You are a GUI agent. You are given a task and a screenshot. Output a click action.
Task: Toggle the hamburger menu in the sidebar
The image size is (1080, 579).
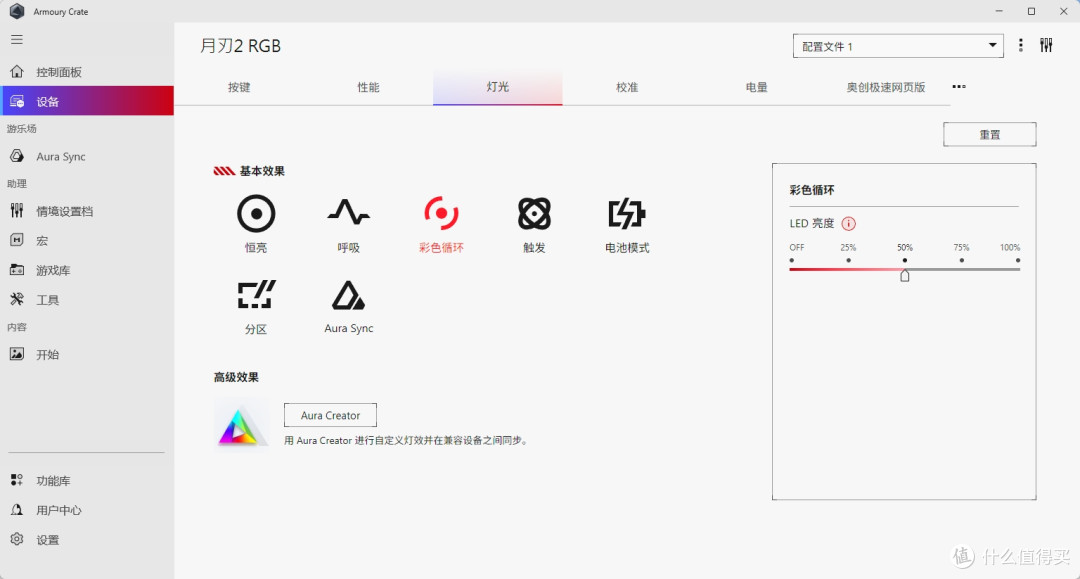[17, 40]
